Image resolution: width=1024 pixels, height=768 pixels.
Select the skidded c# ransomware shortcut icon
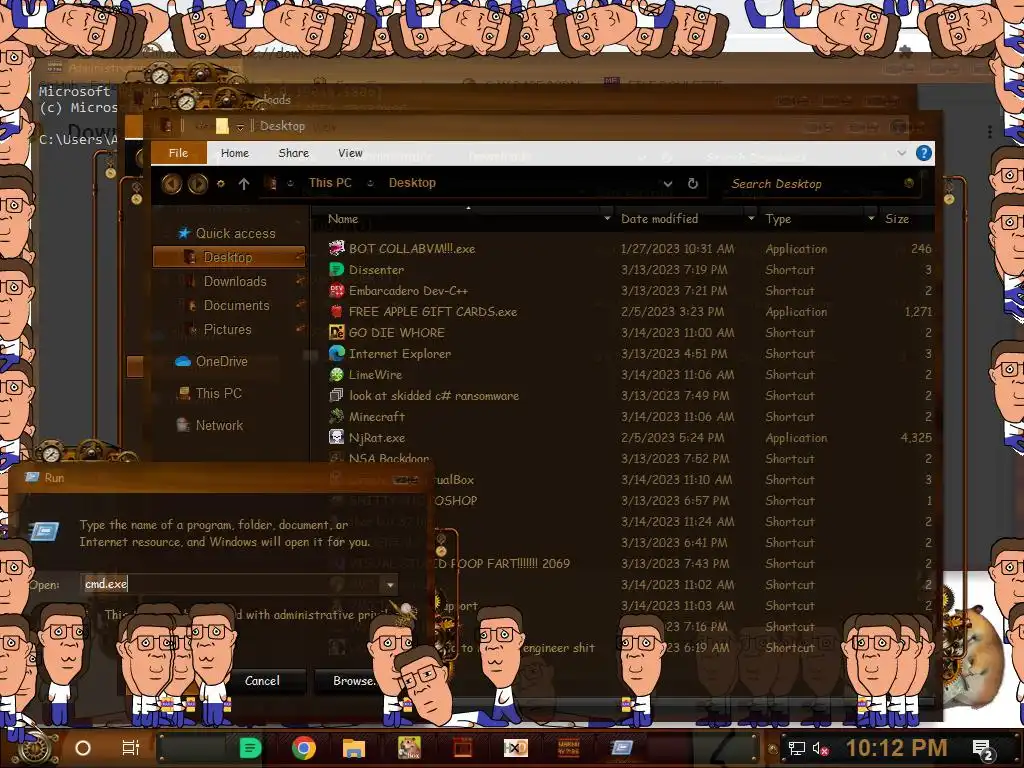coord(336,395)
